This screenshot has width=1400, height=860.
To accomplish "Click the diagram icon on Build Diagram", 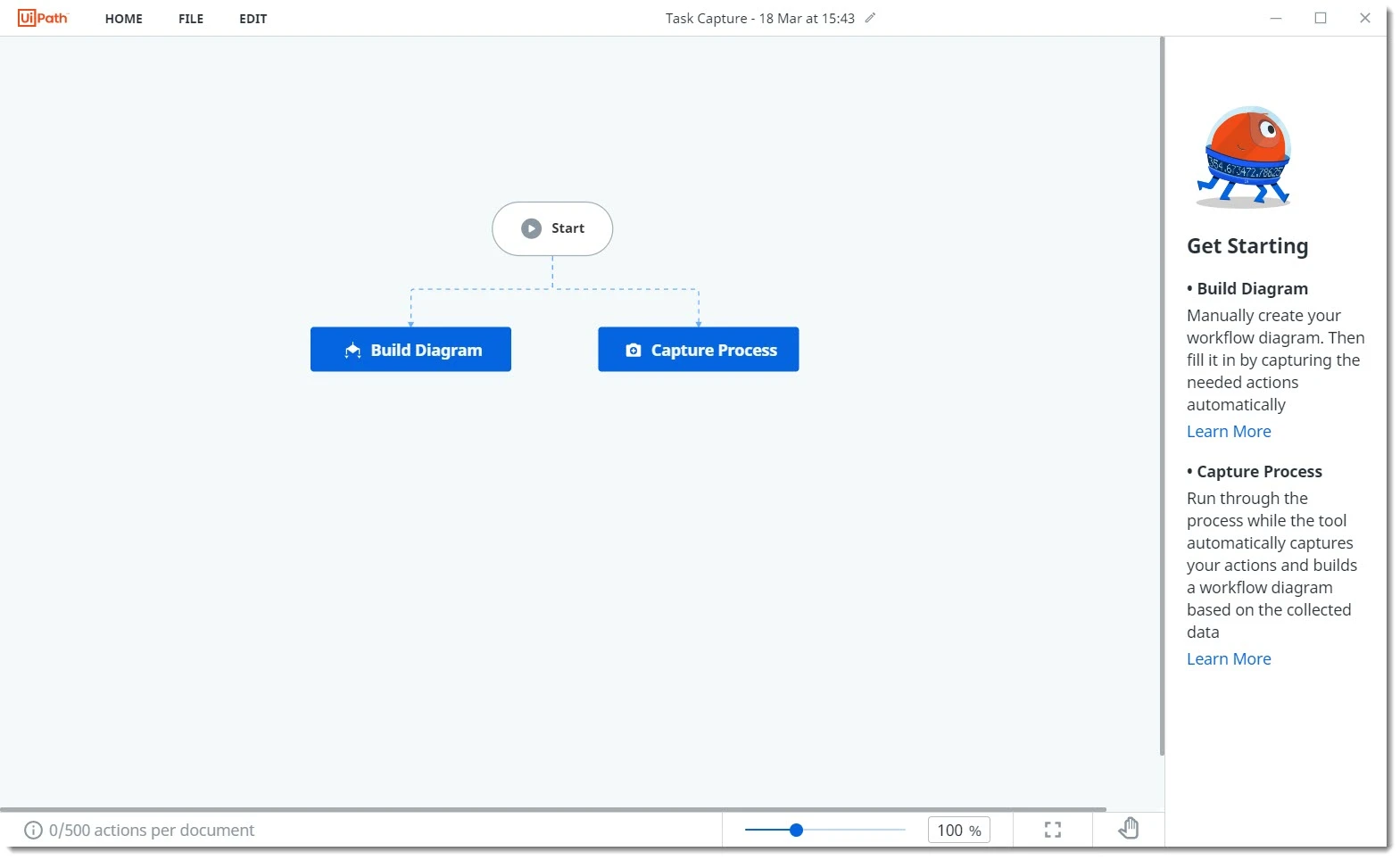I will 352,351.
